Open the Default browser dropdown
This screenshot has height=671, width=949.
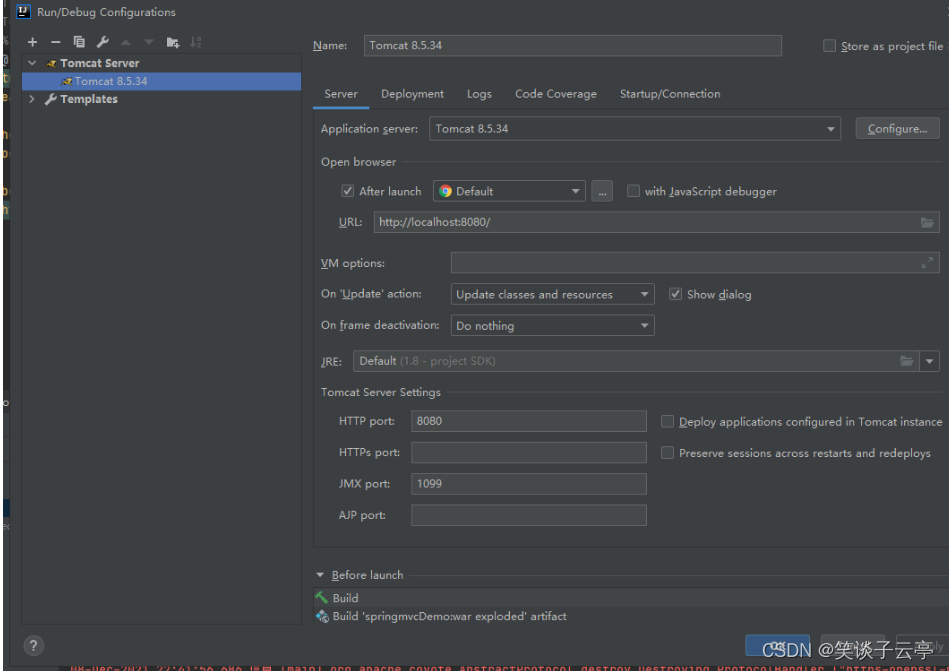[x=509, y=191]
